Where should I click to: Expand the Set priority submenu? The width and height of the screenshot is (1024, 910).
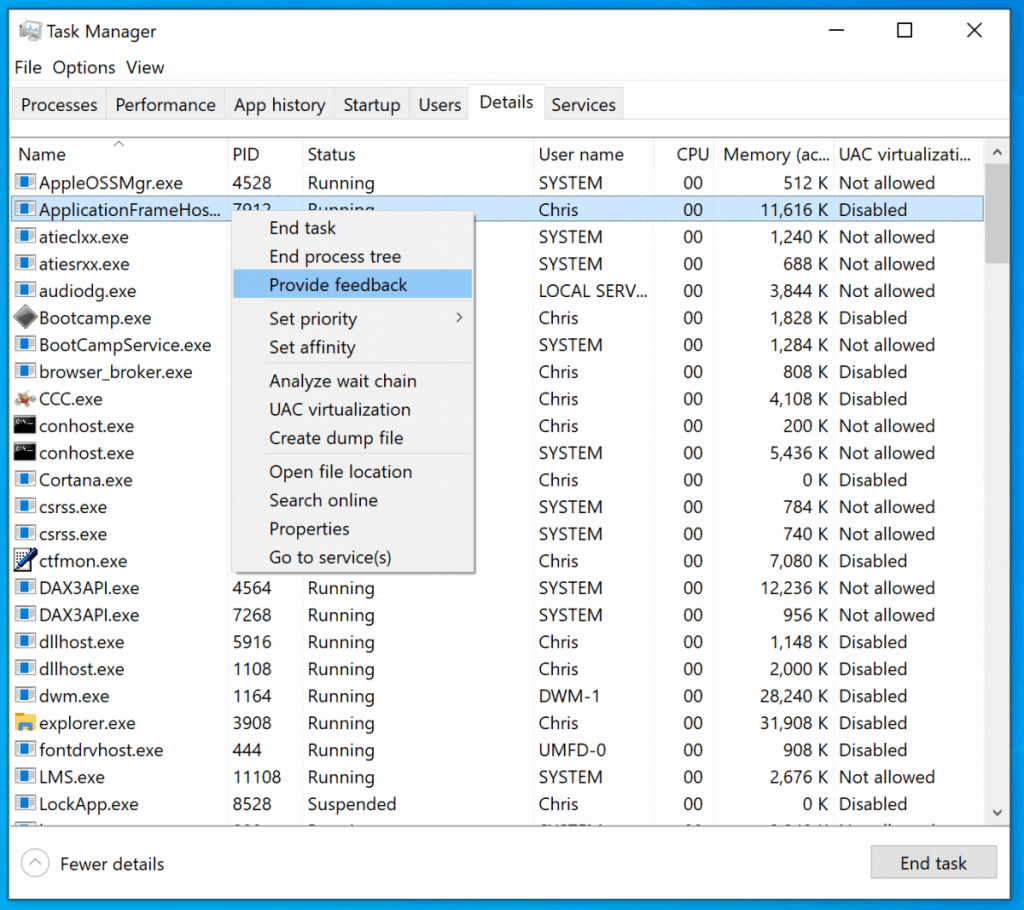[352, 318]
